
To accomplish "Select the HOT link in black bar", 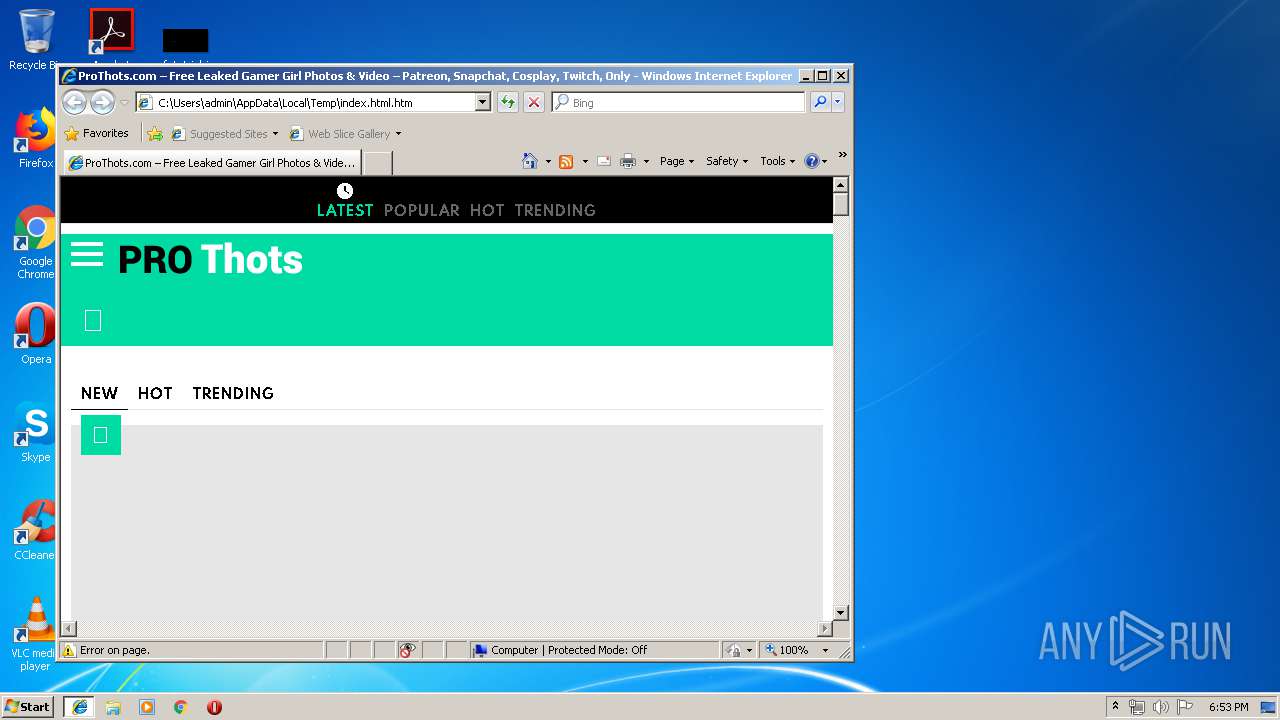I will coord(487,210).
